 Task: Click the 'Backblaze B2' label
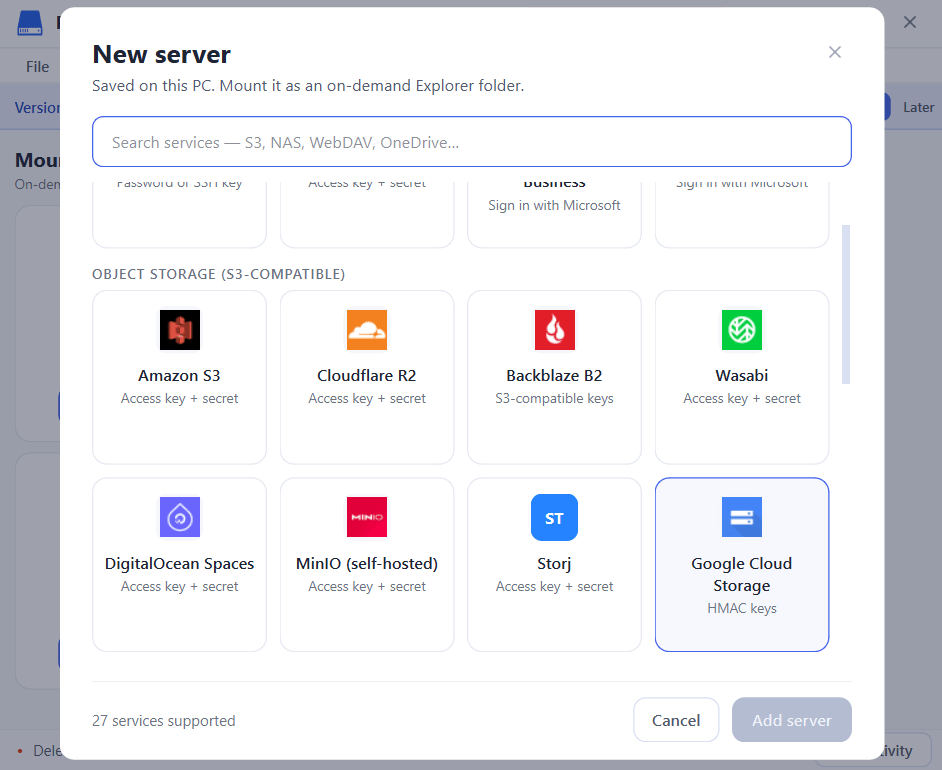554,376
